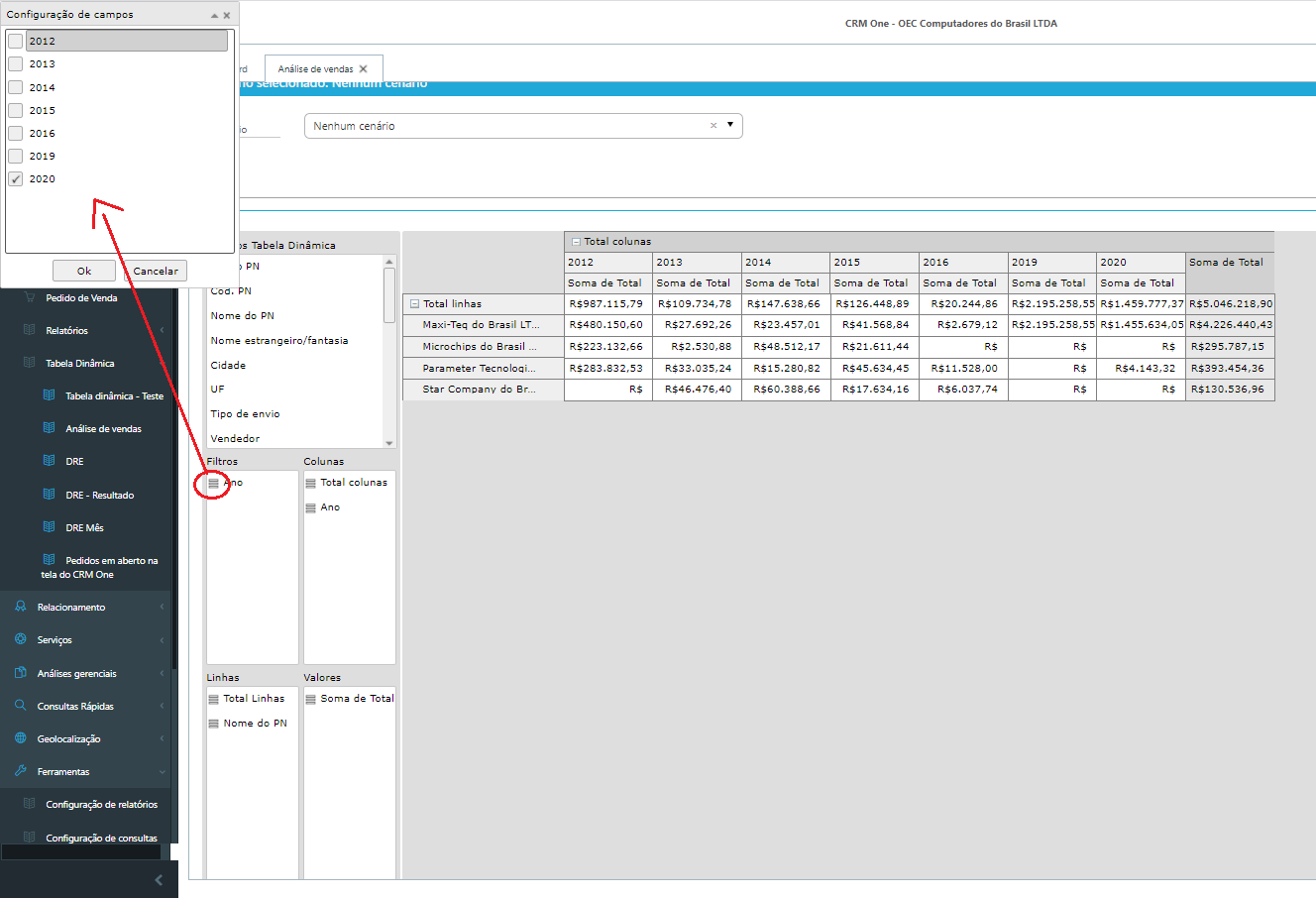Click the Relacionamento headset icon

click(x=21, y=607)
